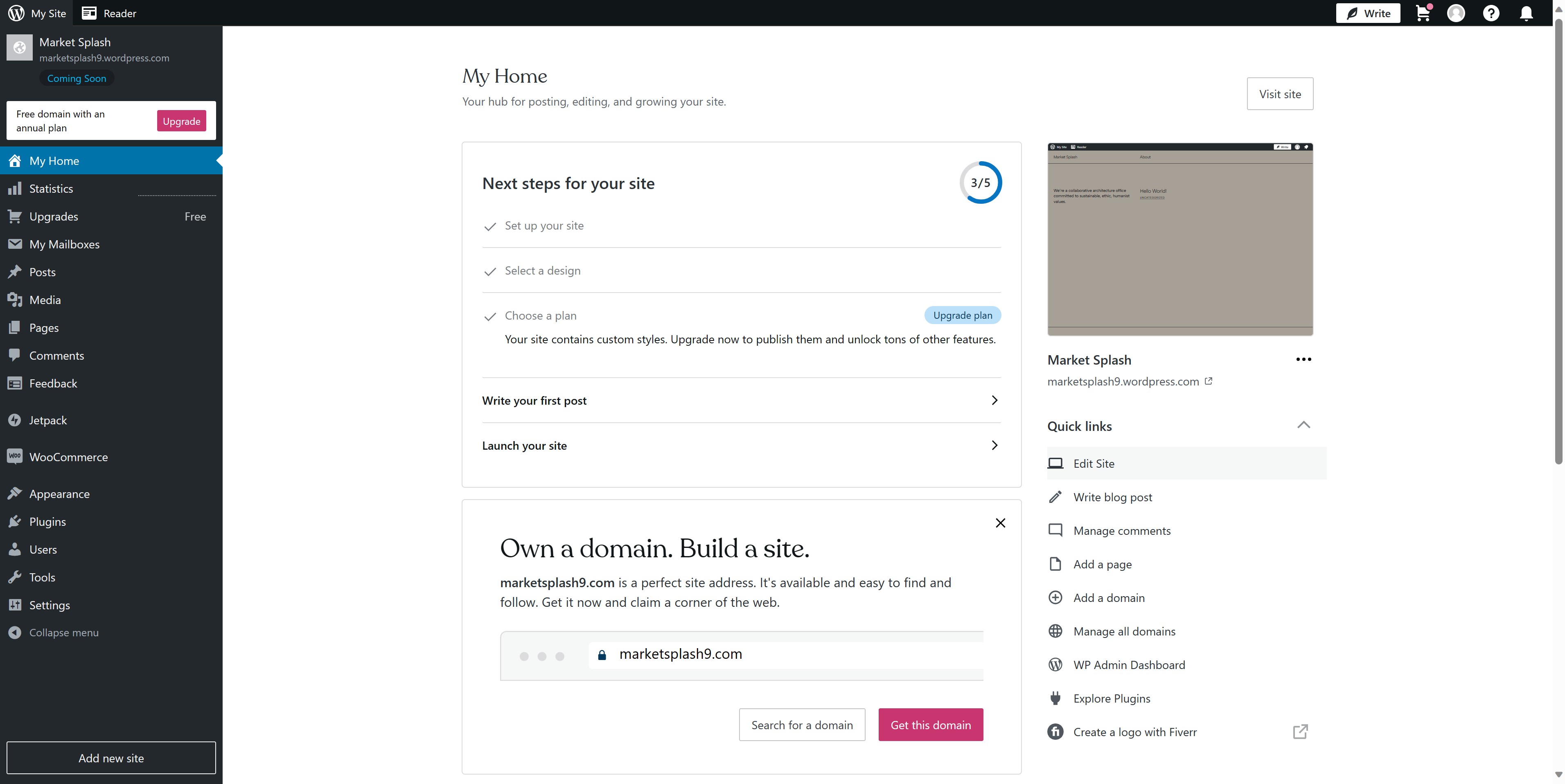The width and height of the screenshot is (1565, 784).
Task: Click the 3/5 progress circle
Action: pos(980,183)
